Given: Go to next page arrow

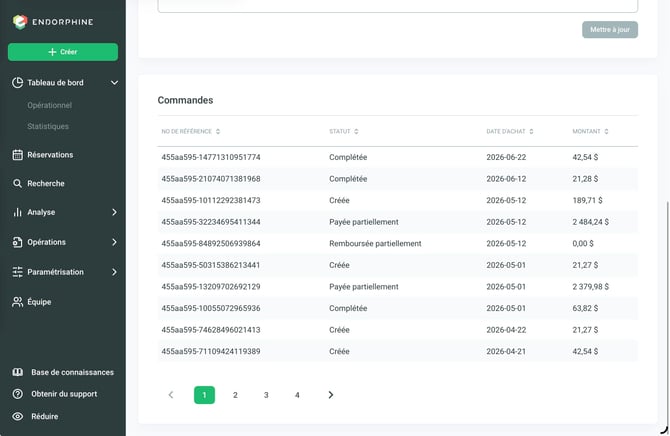Looking at the screenshot, I should click(x=330, y=395).
